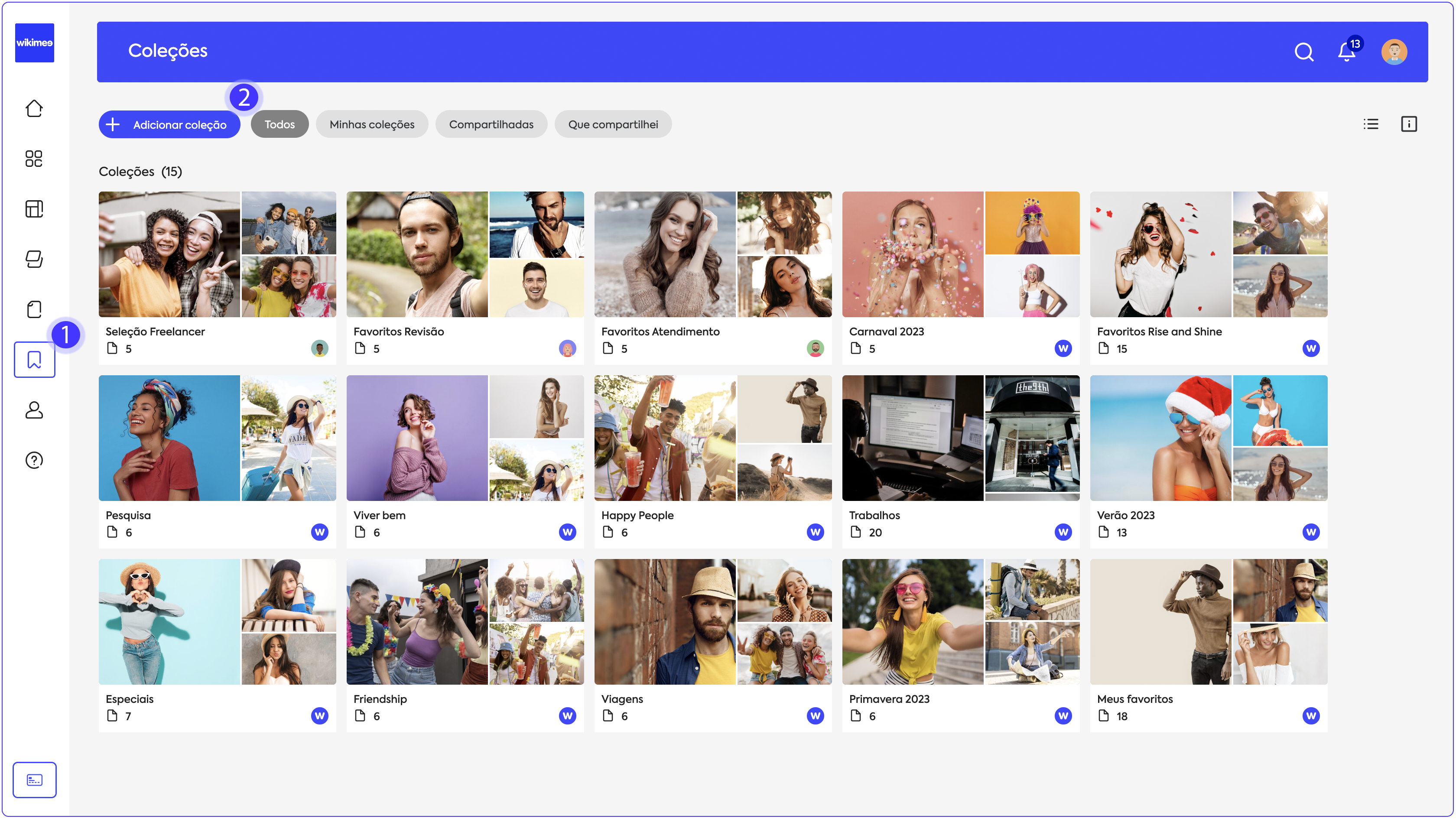Show the Compartilhadas collections filter
This screenshot has width=1456, height=819.
491,124
